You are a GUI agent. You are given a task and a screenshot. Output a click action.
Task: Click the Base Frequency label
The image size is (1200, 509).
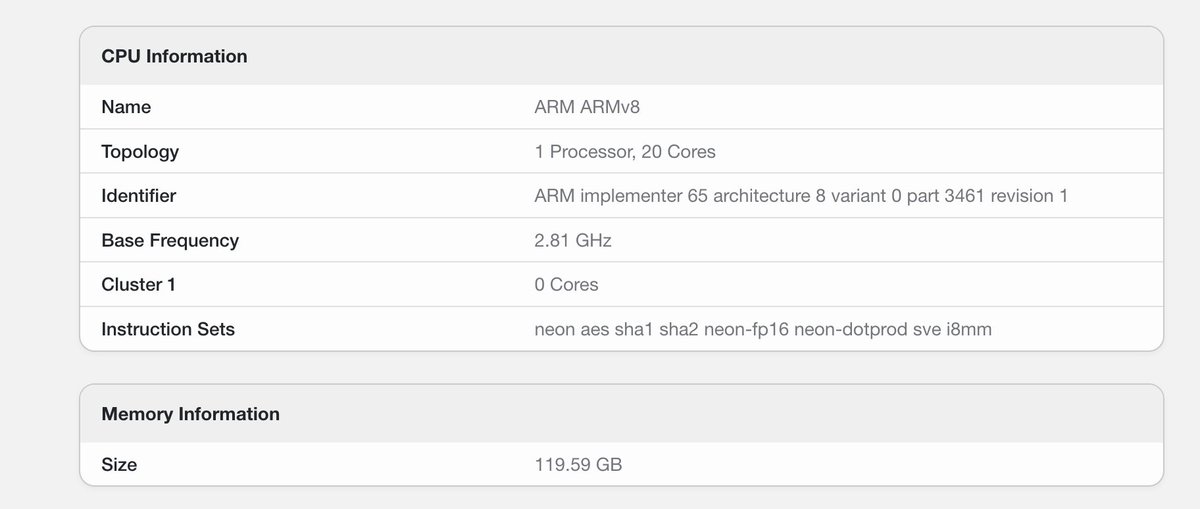coord(170,240)
